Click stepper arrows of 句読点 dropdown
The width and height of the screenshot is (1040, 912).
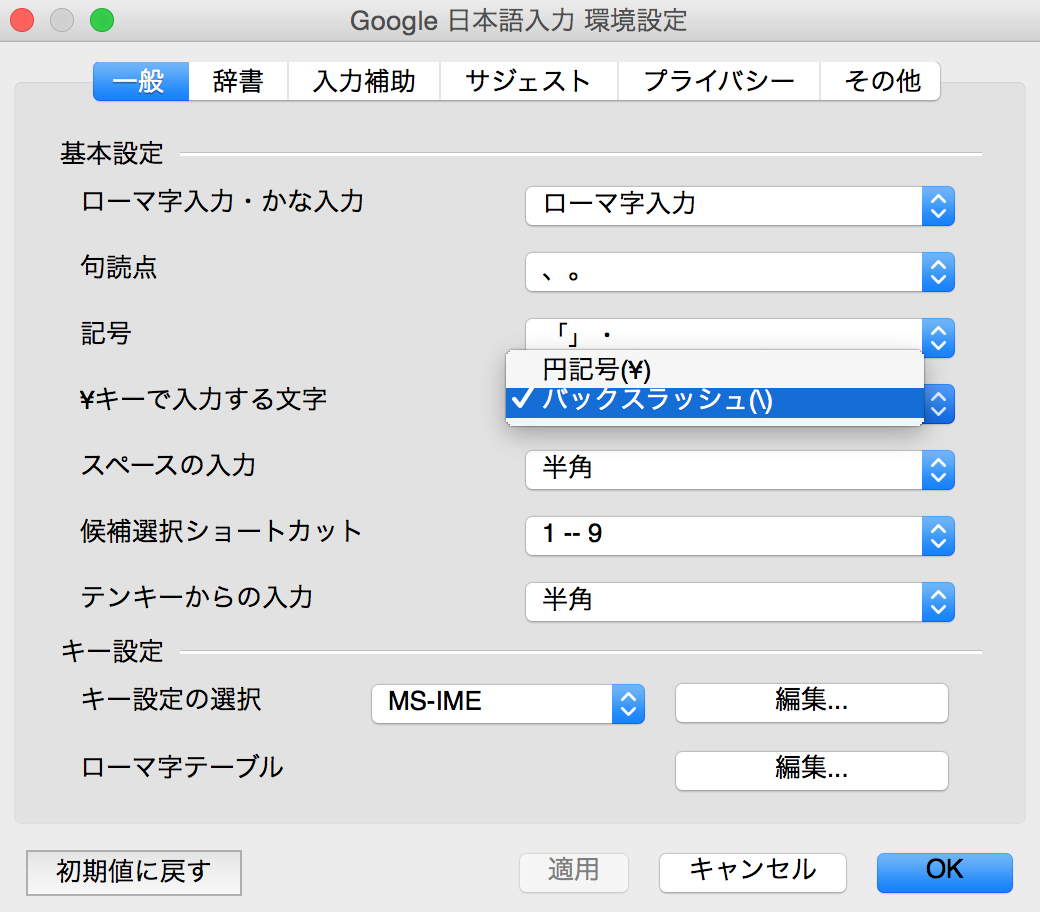[x=938, y=272]
